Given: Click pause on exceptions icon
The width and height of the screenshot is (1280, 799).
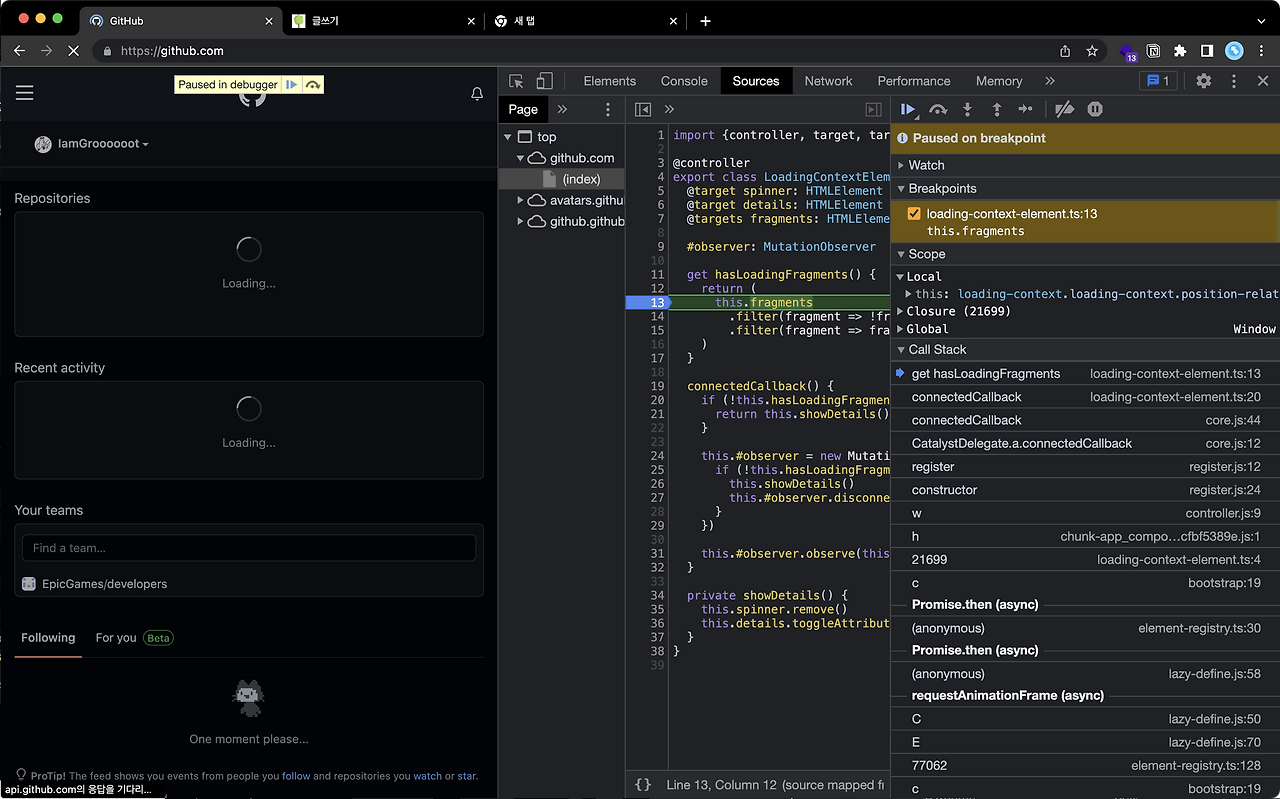Looking at the screenshot, I should [1095, 110].
